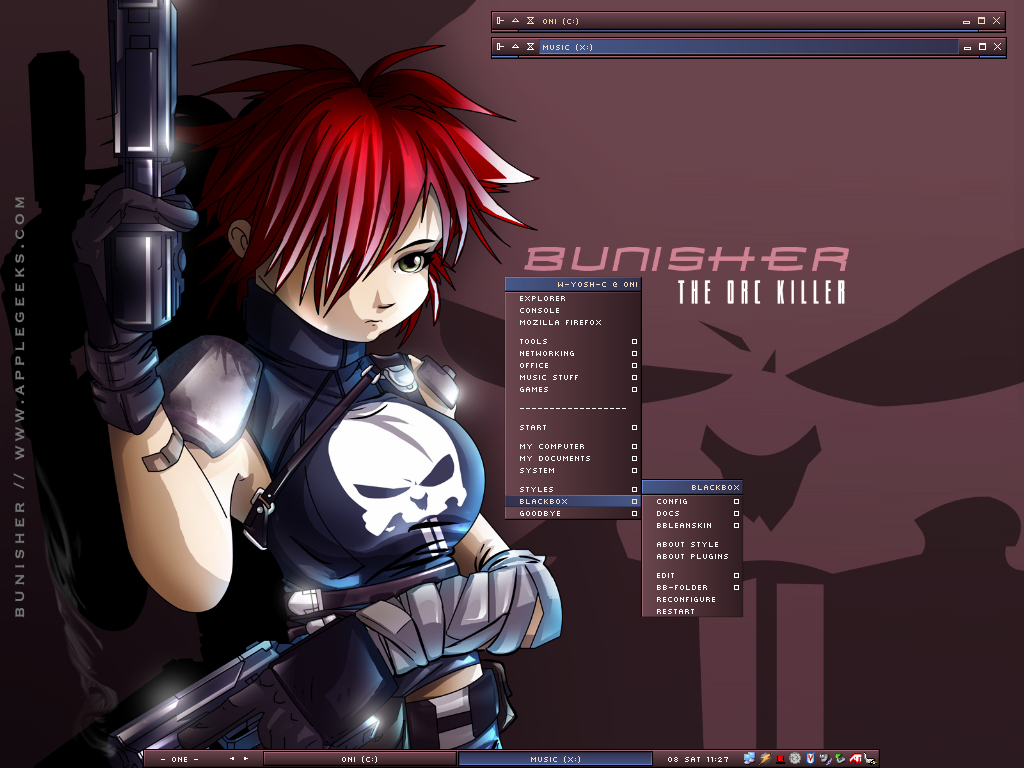The height and width of the screenshot is (768, 1024).
Task: Expand the System submenu
Action: point(573,470)
